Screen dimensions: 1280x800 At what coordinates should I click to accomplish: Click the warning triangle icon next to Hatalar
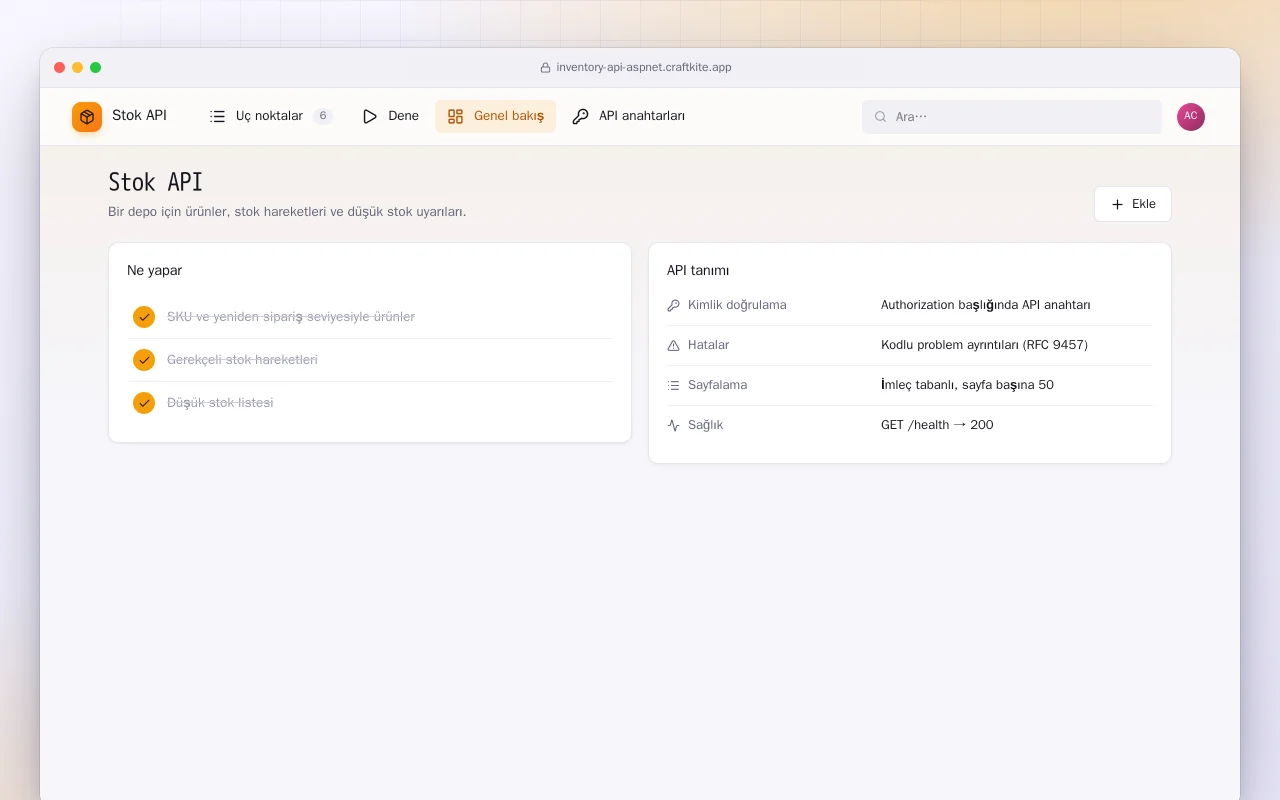(673, 345)
